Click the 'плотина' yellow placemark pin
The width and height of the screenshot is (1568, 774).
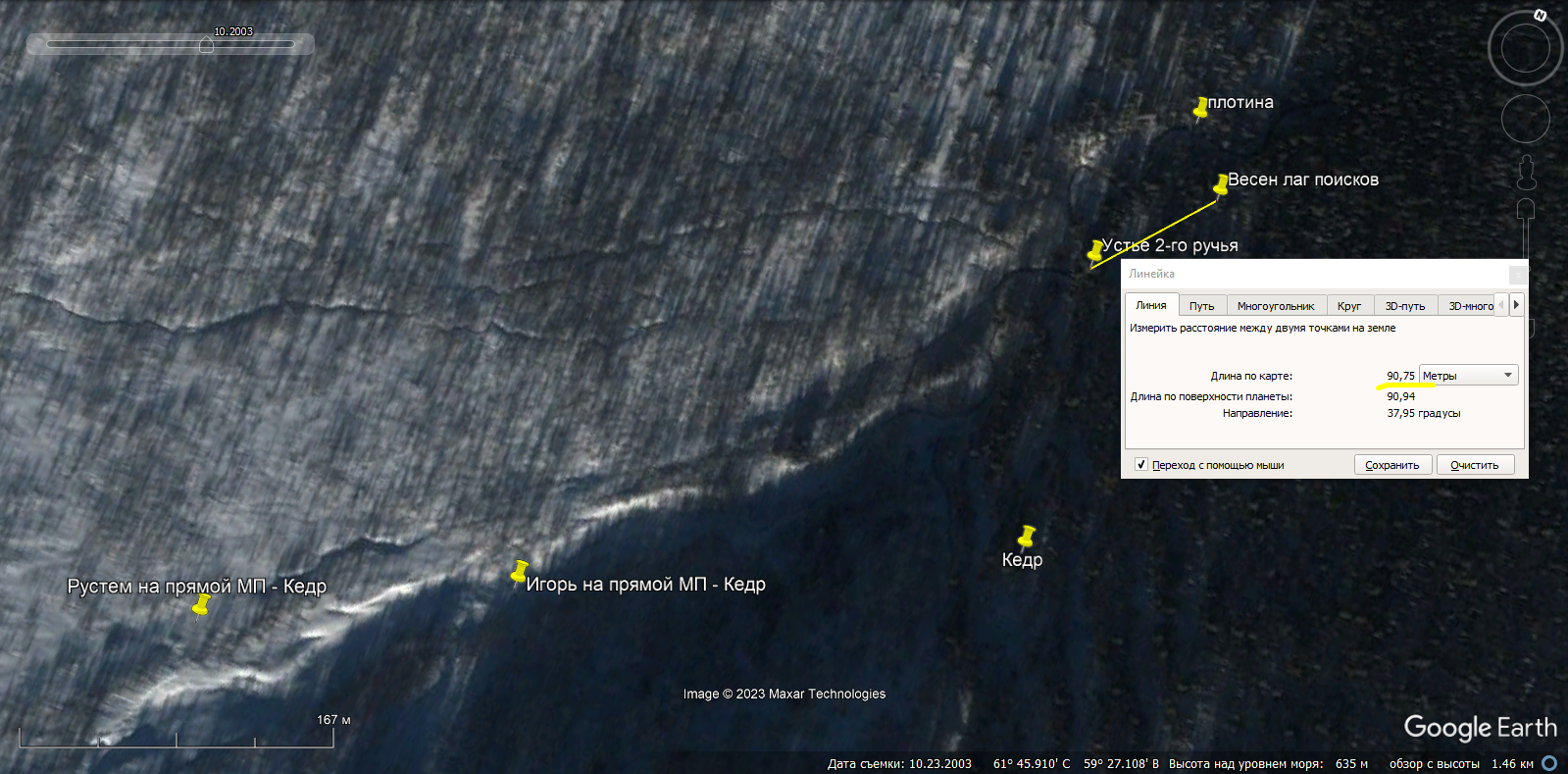(x=1200, y=108)
